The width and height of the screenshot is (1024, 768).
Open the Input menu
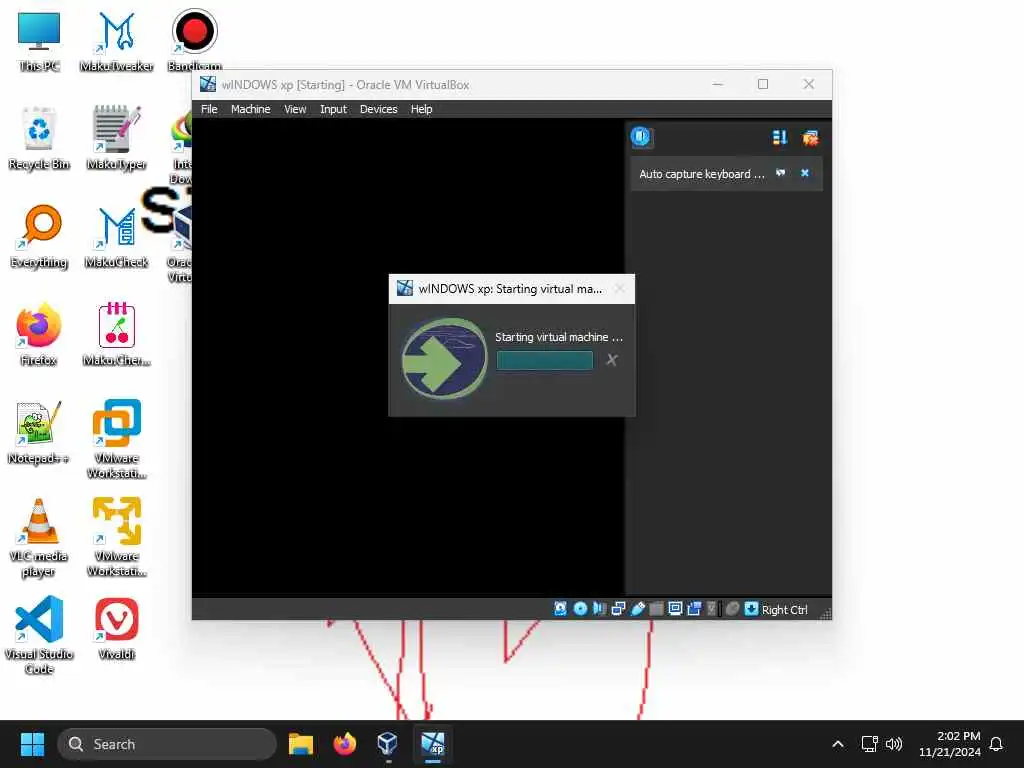pos(333,109)
